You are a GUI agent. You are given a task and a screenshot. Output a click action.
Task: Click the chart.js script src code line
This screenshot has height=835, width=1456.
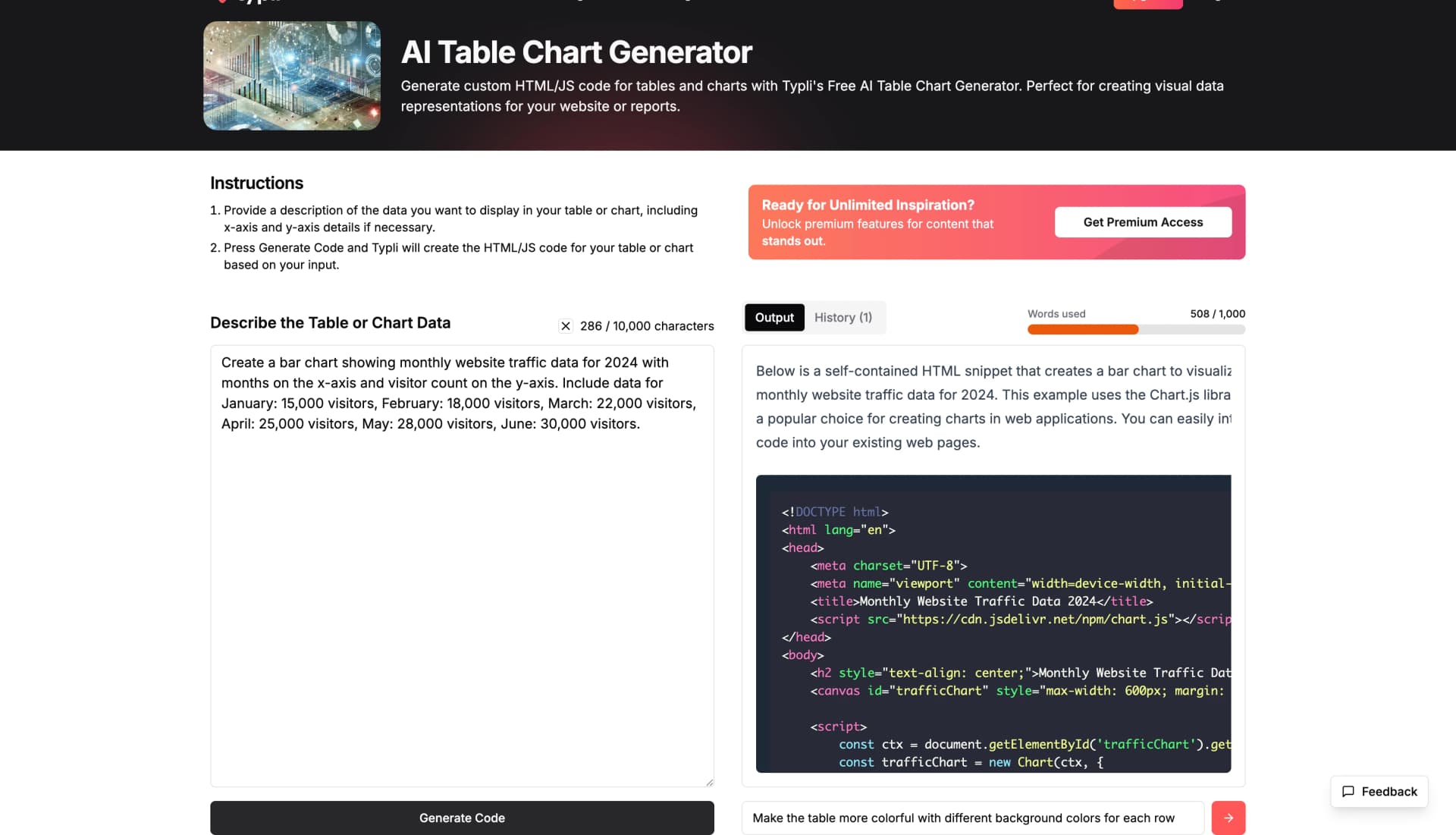pos(1020,619)
